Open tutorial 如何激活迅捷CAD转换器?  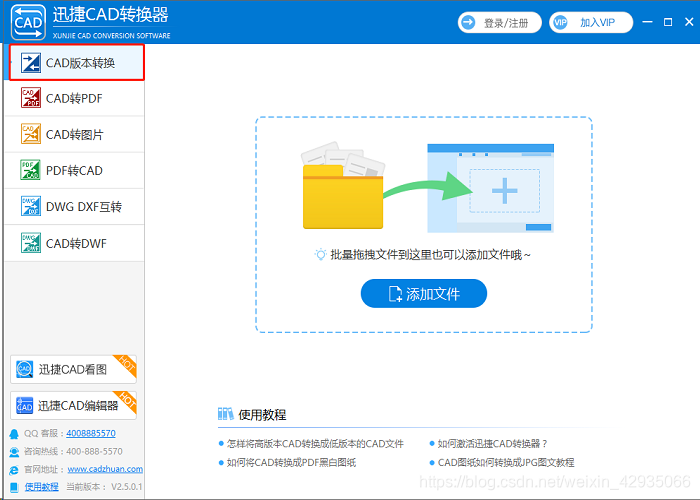[x=492, y=443]
